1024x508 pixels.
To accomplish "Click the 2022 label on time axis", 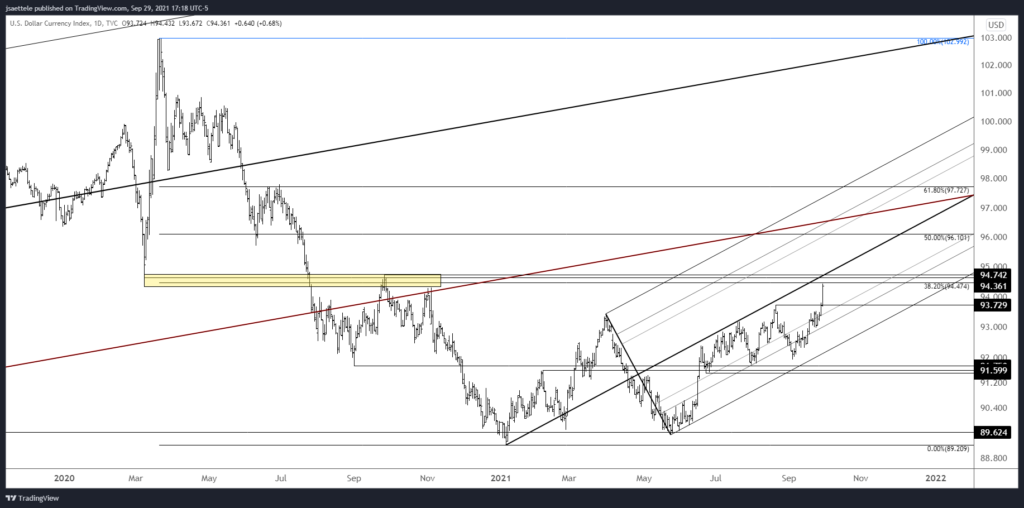I will pos(937,477).
